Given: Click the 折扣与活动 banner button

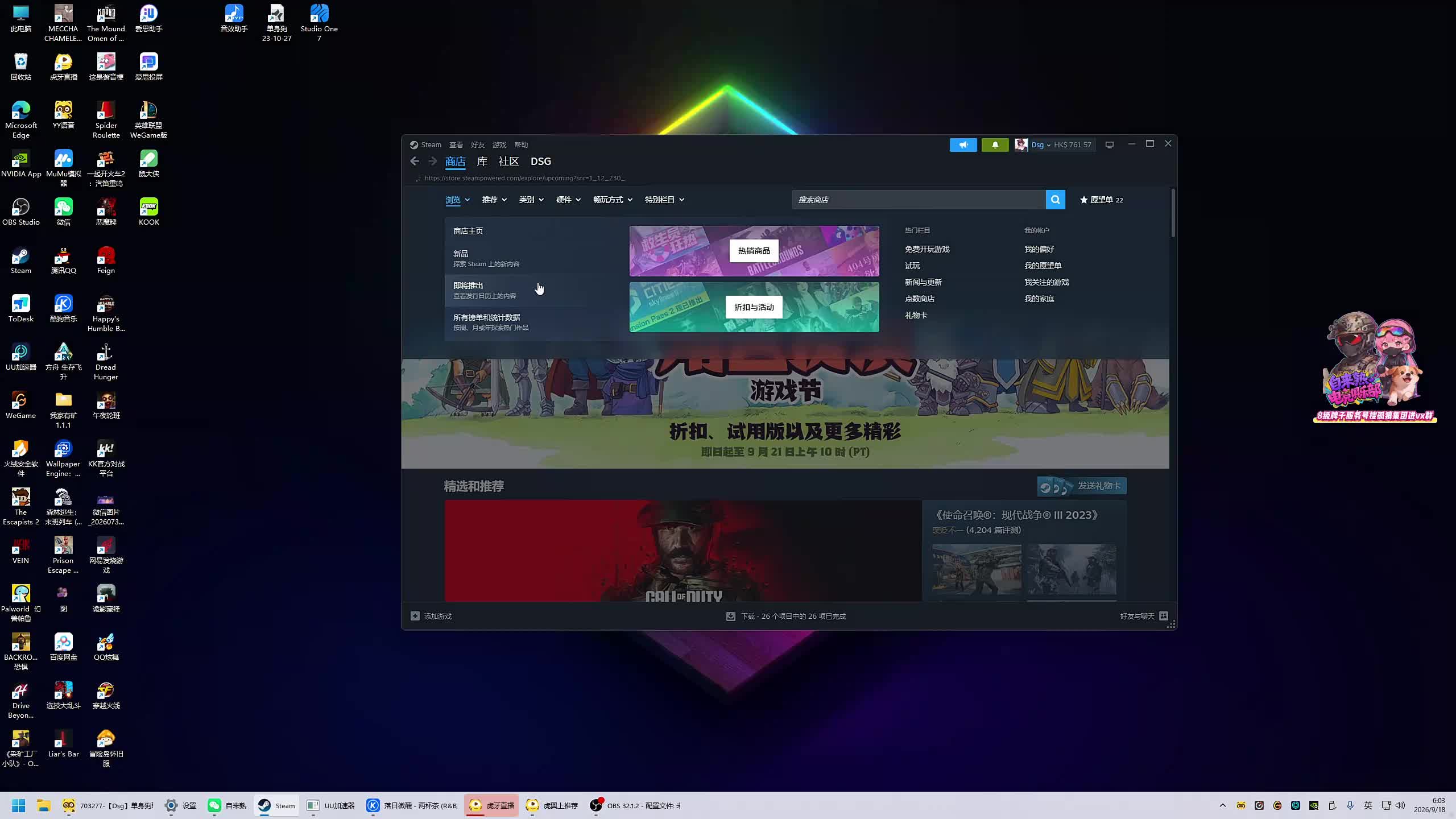Looking at the screenshot, I should click(x=754, y=307).
